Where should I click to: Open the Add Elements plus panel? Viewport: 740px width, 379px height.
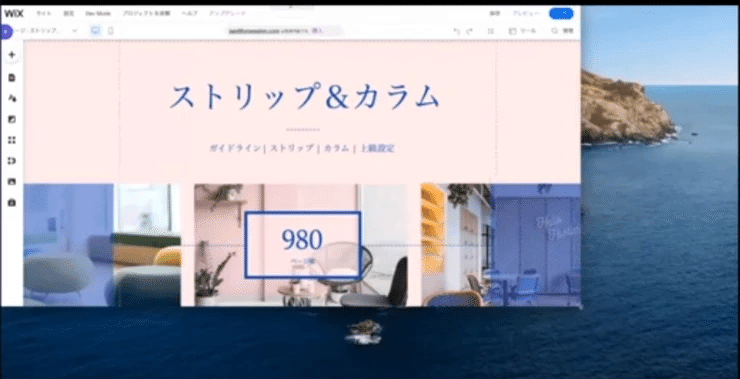pyautogui.click(x=12, y=55)
